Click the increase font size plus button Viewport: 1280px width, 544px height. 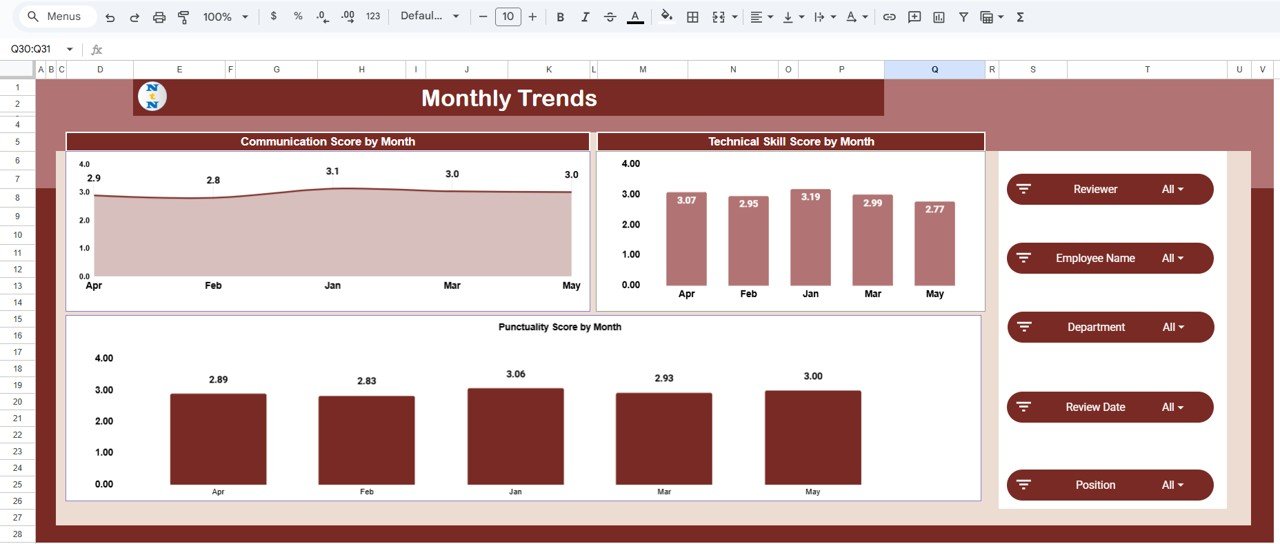[532, 17]
